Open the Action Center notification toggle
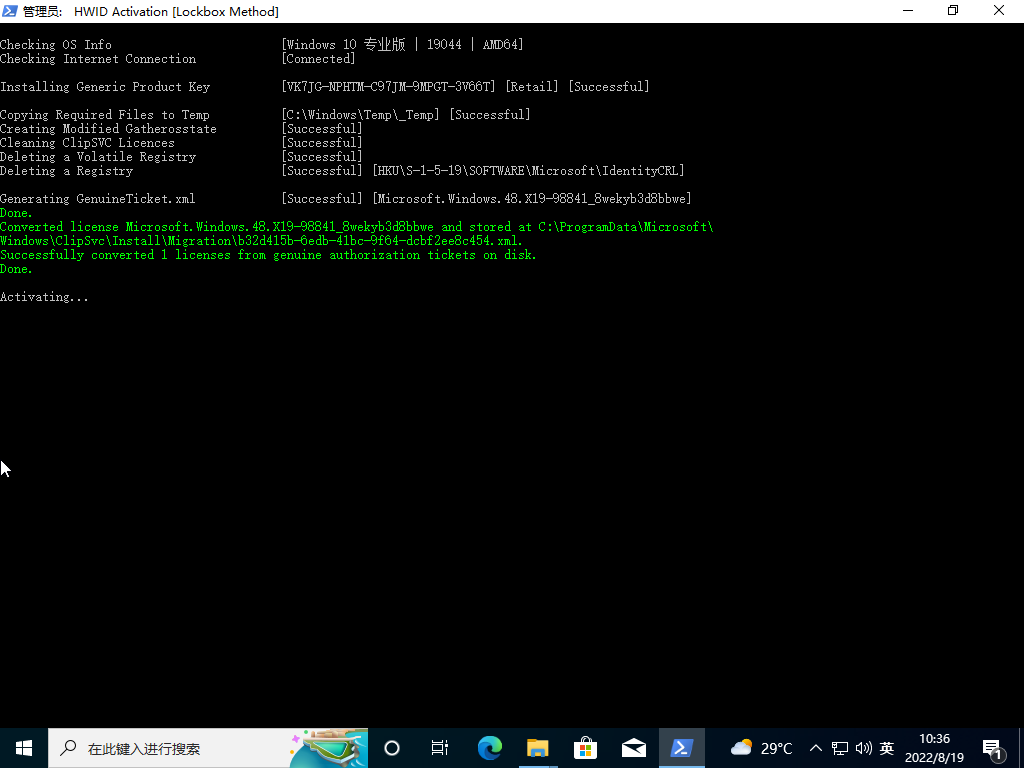Viewport: 1024px width, 768px height. [993, 747]
